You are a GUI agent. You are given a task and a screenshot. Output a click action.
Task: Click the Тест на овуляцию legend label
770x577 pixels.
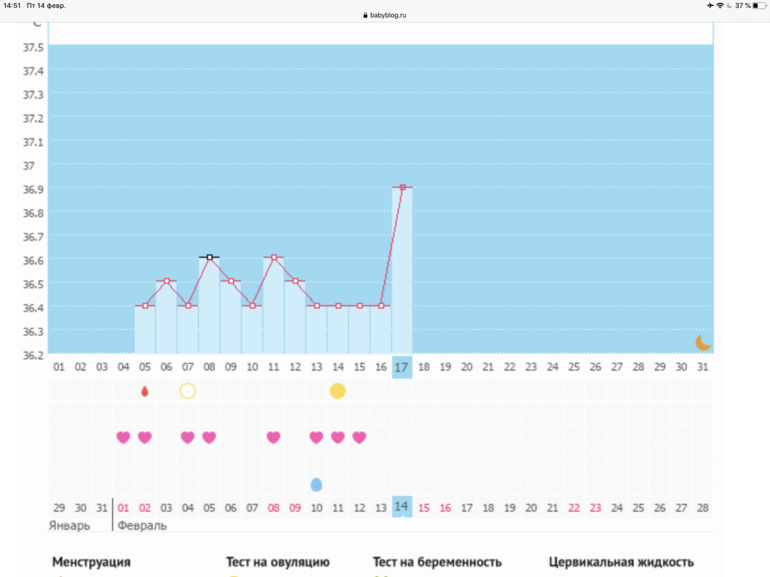(278, 562)
